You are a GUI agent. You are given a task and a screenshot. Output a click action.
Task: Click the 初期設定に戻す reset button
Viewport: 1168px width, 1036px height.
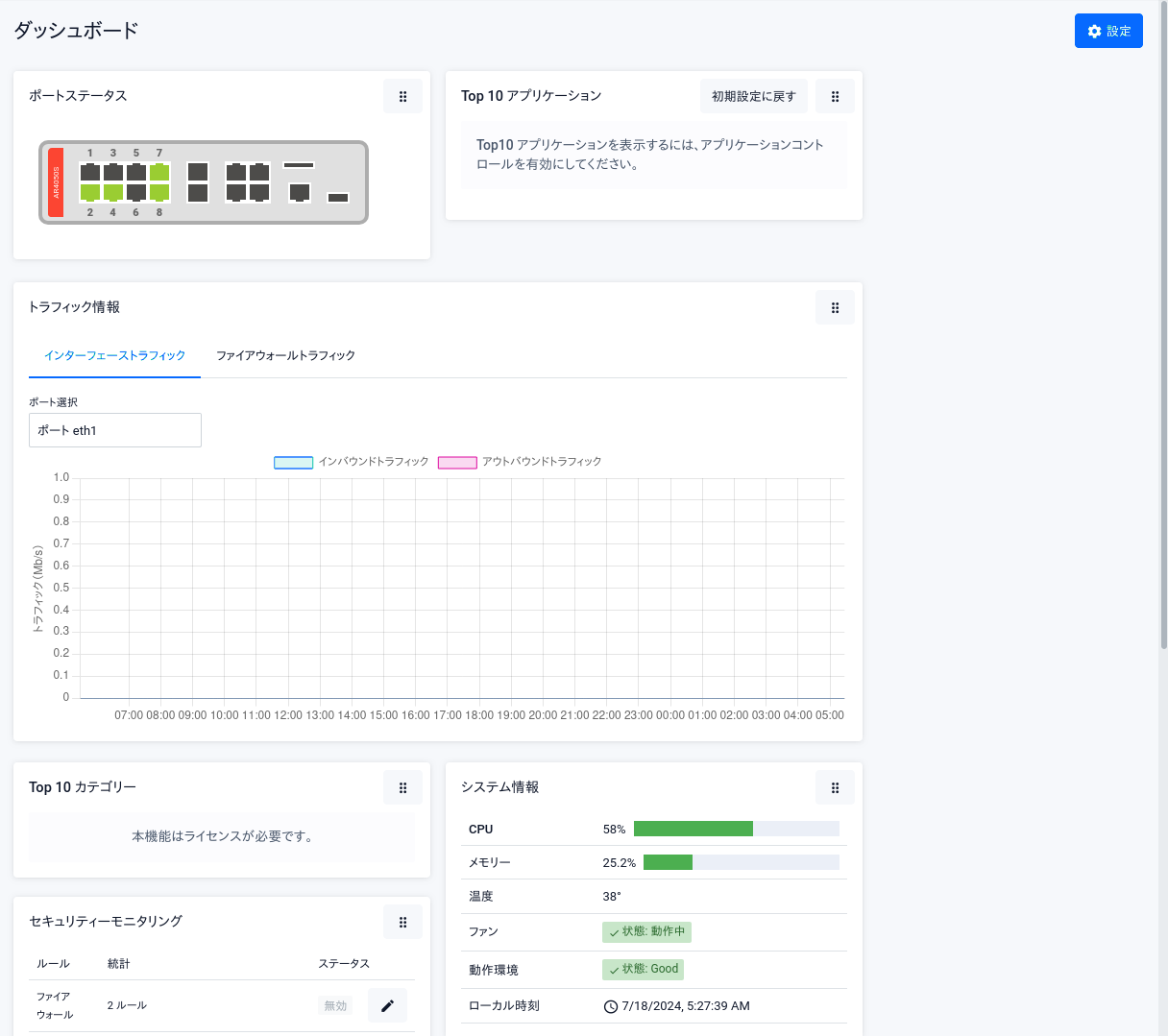pos(753,96)
